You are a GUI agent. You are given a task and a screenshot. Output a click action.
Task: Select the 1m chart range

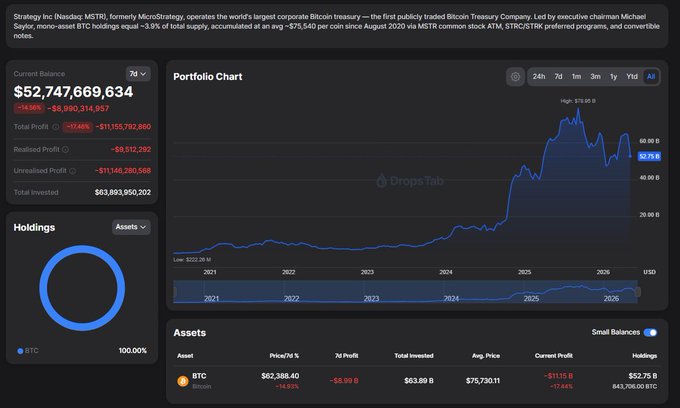pos(576,77)
